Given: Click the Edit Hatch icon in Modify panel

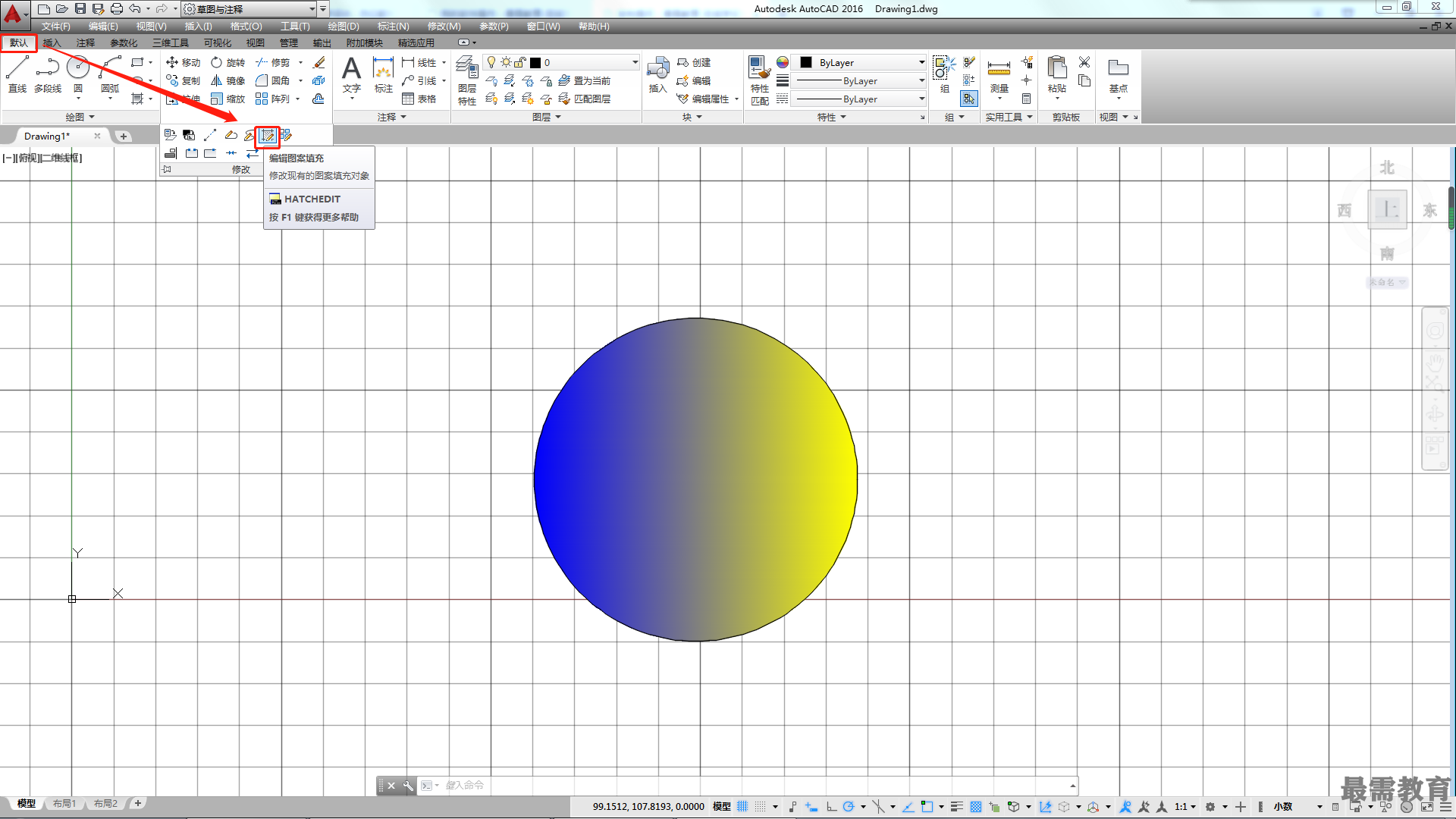Looking at the screenshot, I should [268, 136].
